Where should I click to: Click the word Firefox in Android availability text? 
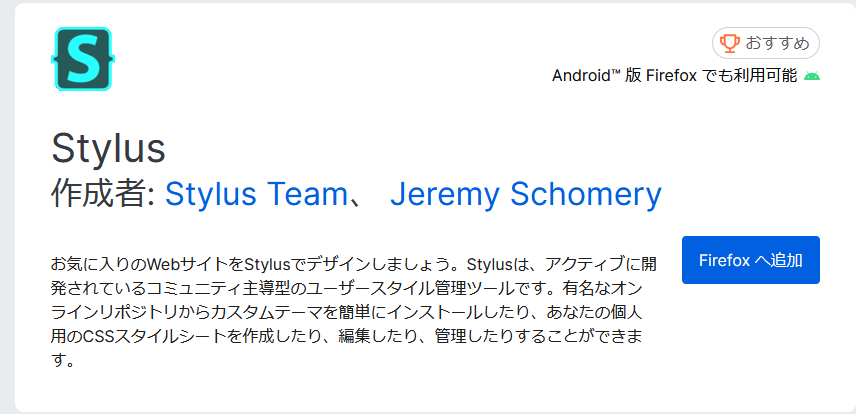click(x=671, y=75)
